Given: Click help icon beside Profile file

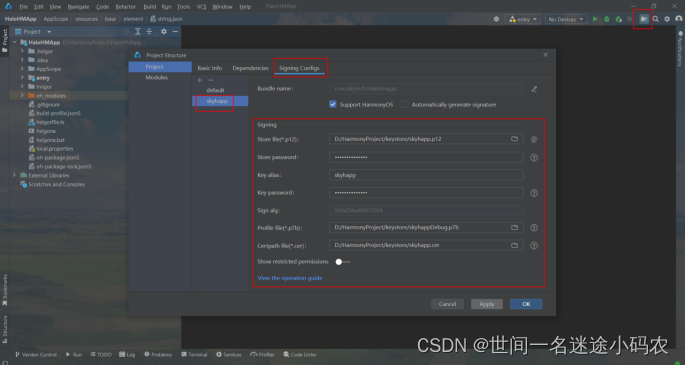Looking at the screenshot, I should click(534, 228).
